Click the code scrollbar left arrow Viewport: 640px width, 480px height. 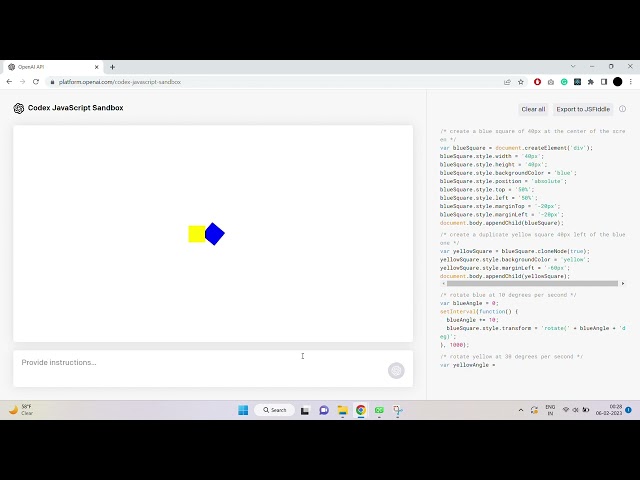click(x=443, y=283)
